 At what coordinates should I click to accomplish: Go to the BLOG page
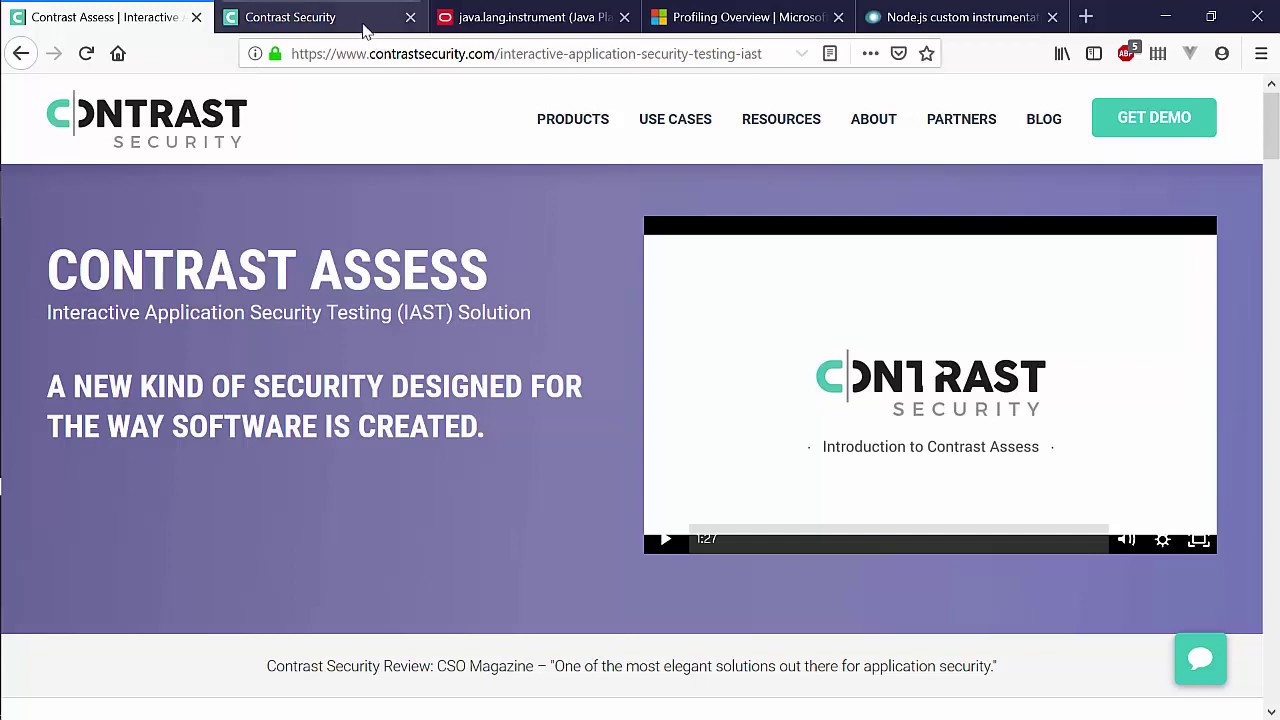pos(1043,119)
